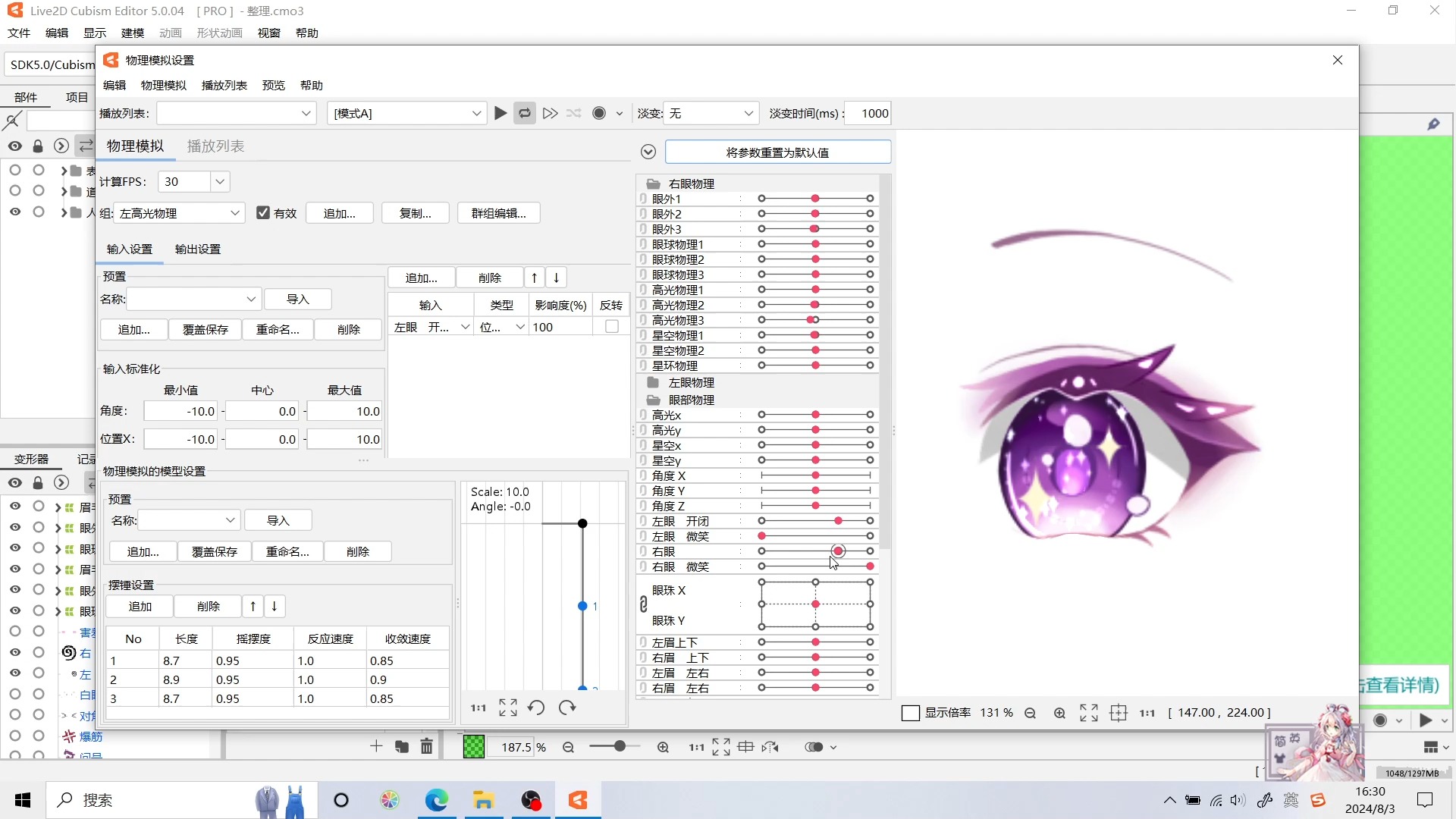Click the 导入 button in input preset
The image size is (1456, 819).
tap(298, 299)
